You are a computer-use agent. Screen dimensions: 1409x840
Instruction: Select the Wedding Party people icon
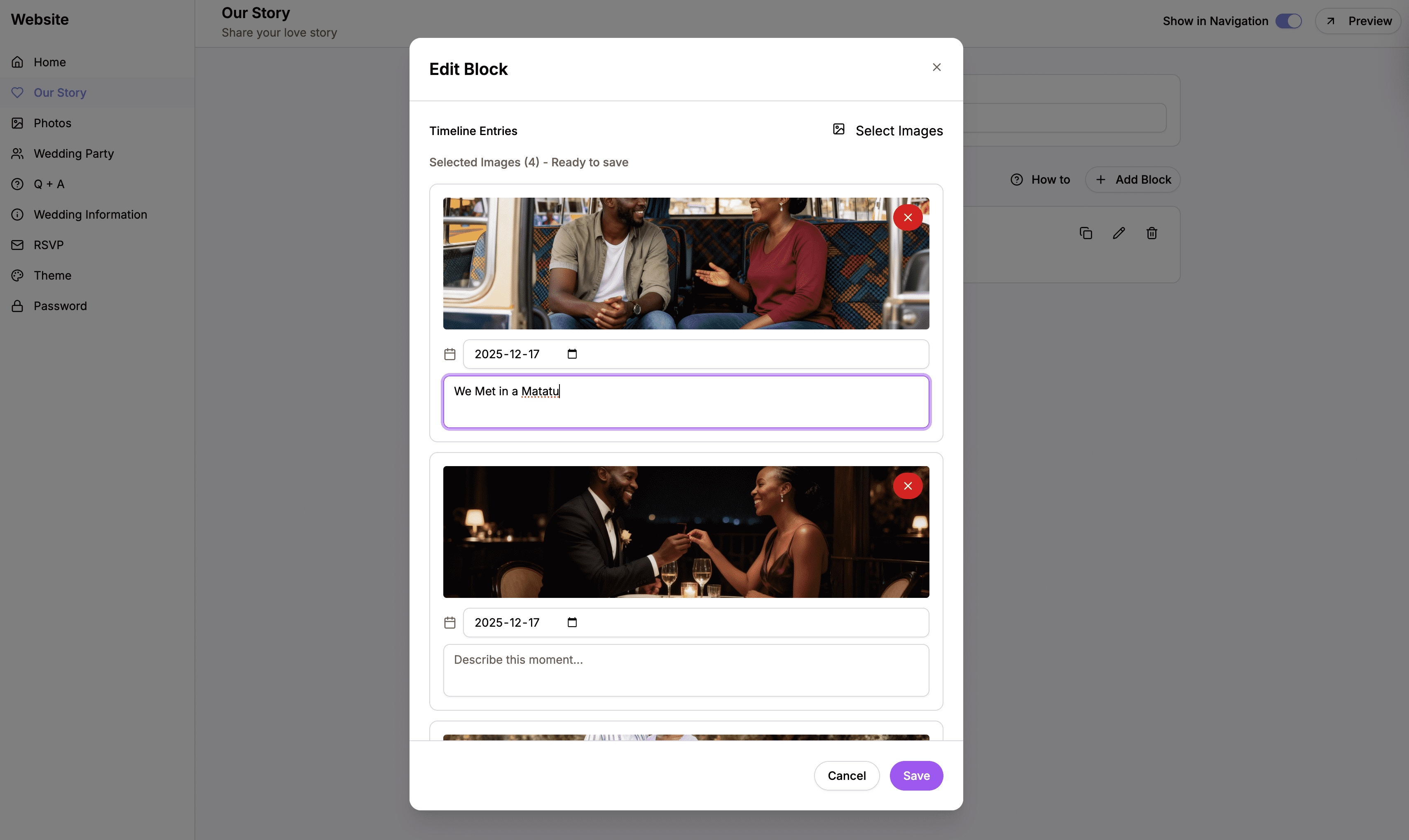pyautogui.click(x=17, y=154)
